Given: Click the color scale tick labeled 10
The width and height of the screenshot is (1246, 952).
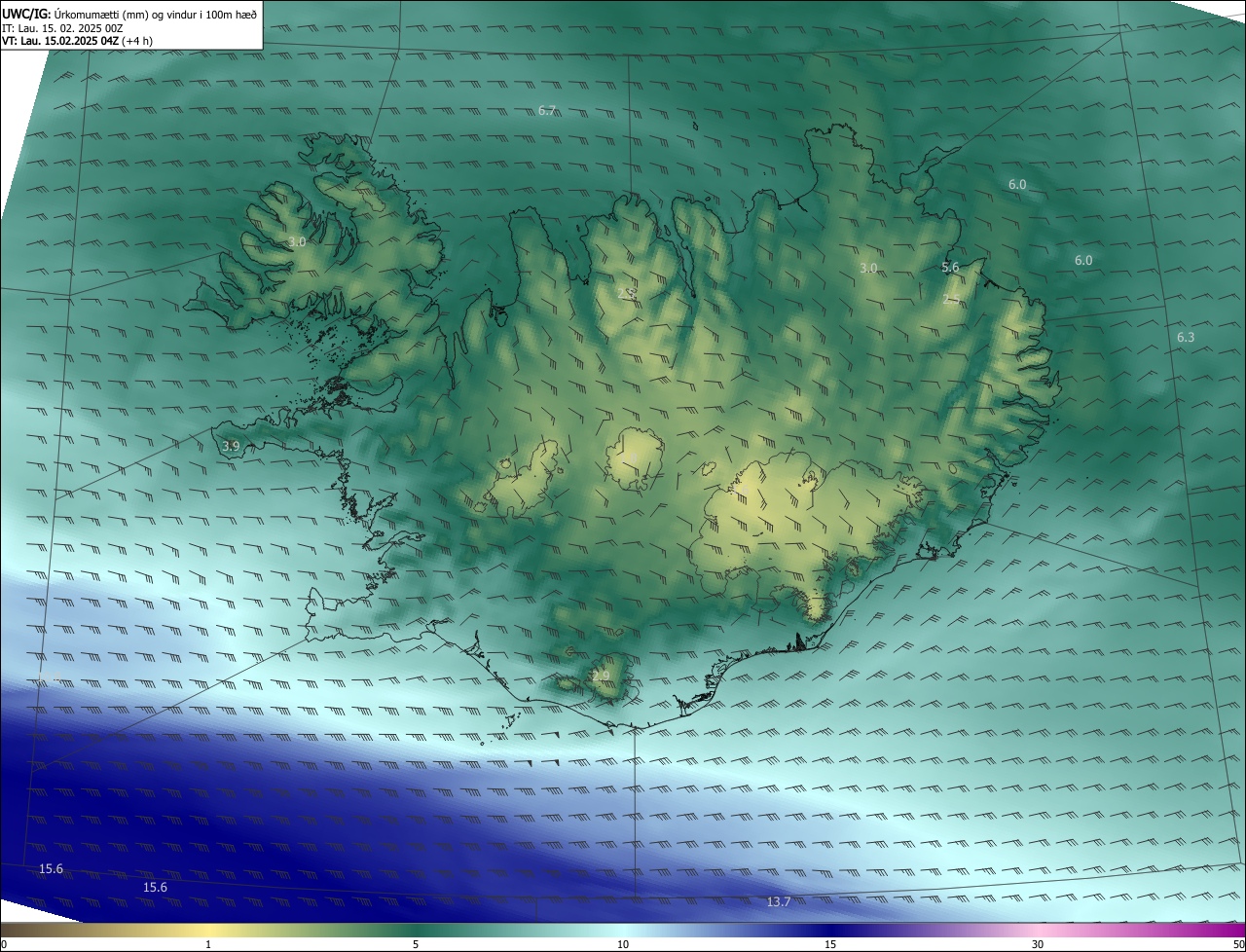Looking at the screenshot, I should tap(623, 944).
